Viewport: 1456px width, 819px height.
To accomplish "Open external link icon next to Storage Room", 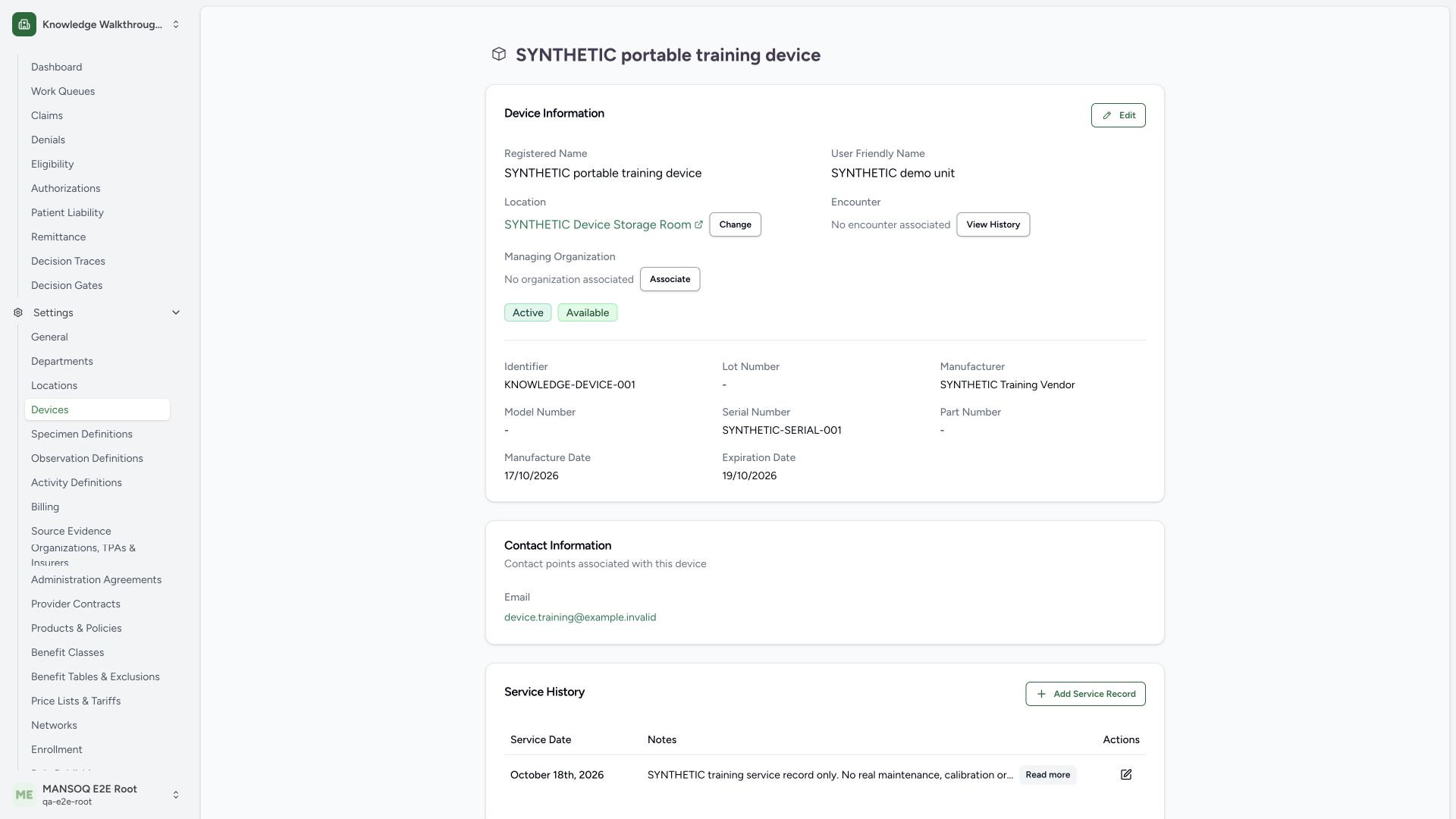I will tap(698, 224).
